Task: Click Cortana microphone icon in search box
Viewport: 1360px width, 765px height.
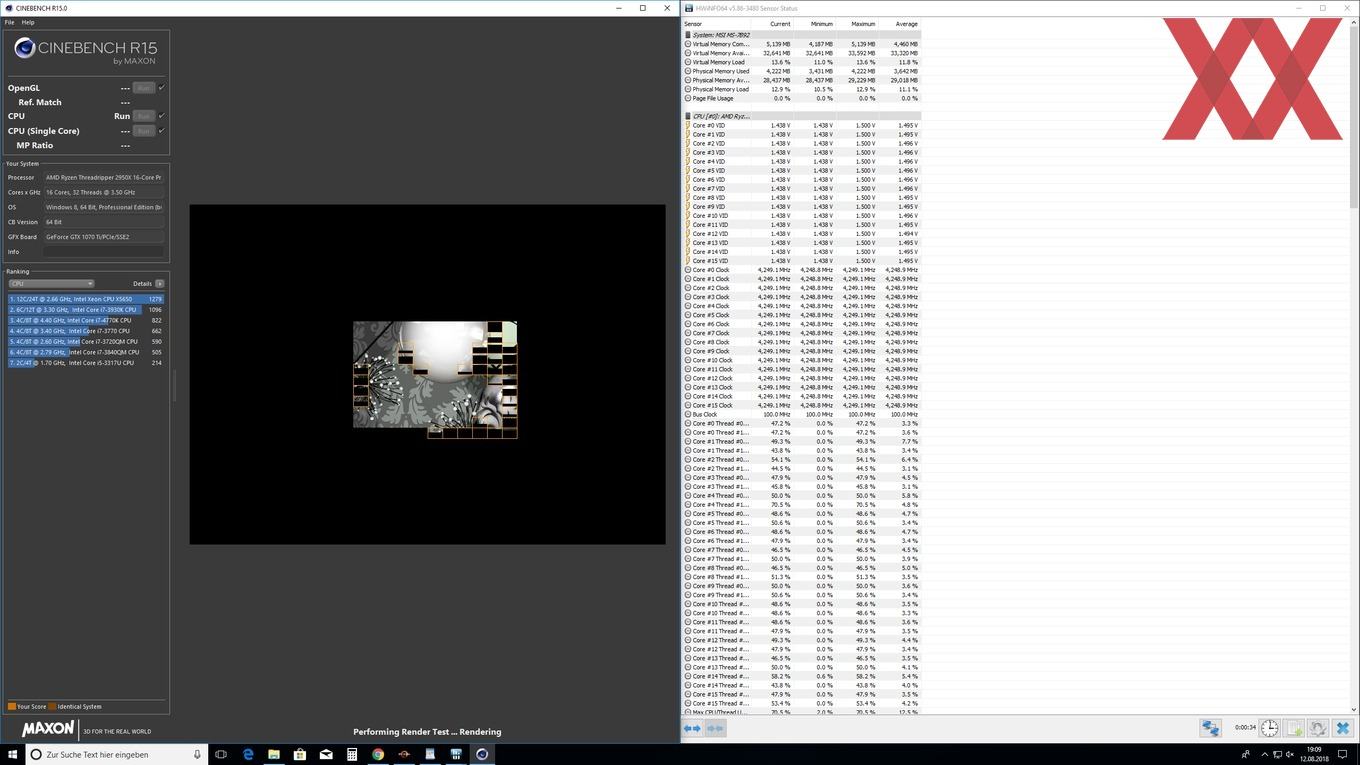Action: 197,754
